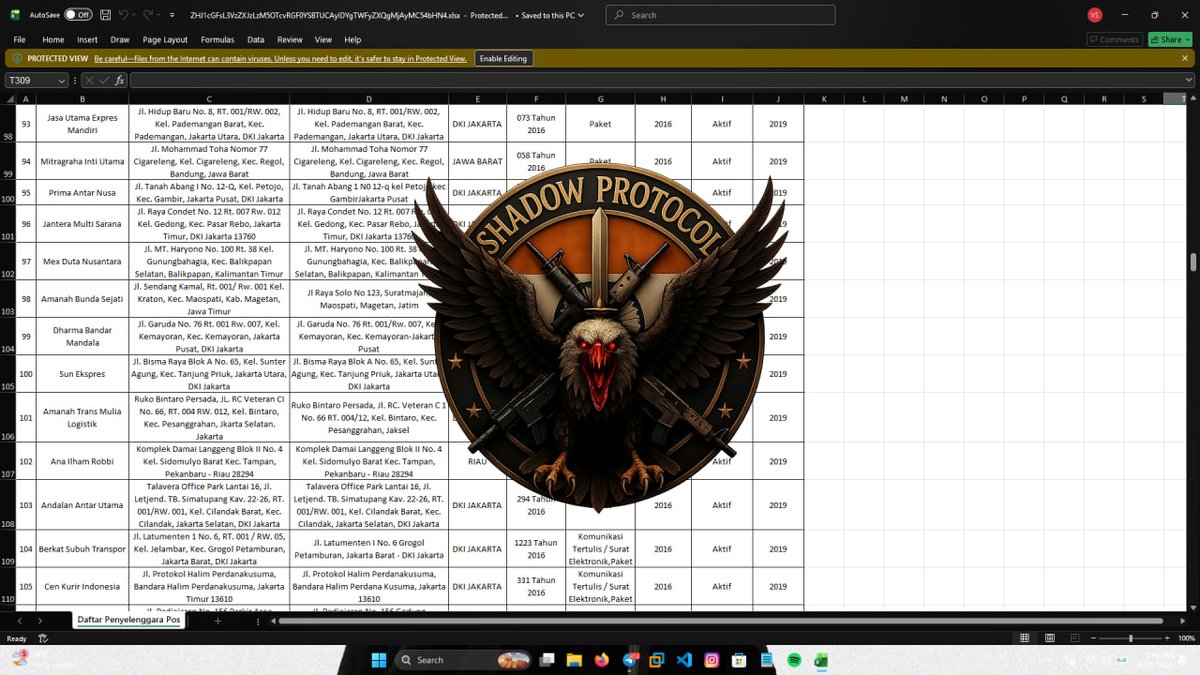Click cell 'Cen Kurir Indonesia'
This screenshot has height=675, width=1200.
[83, 586]
